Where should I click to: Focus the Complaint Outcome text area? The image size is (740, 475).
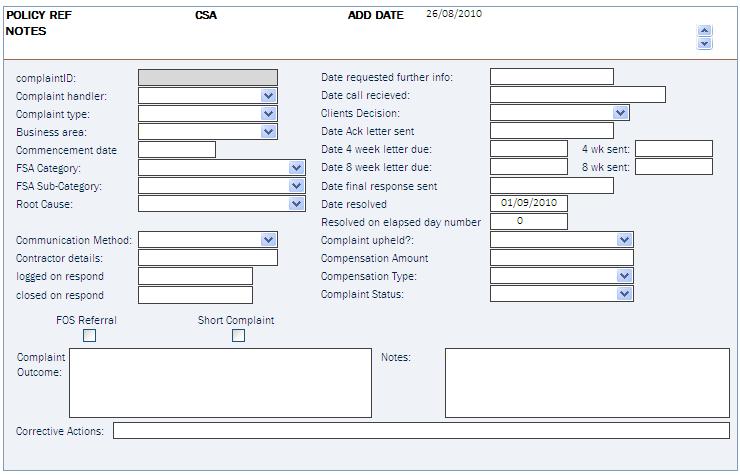point(220,383)
